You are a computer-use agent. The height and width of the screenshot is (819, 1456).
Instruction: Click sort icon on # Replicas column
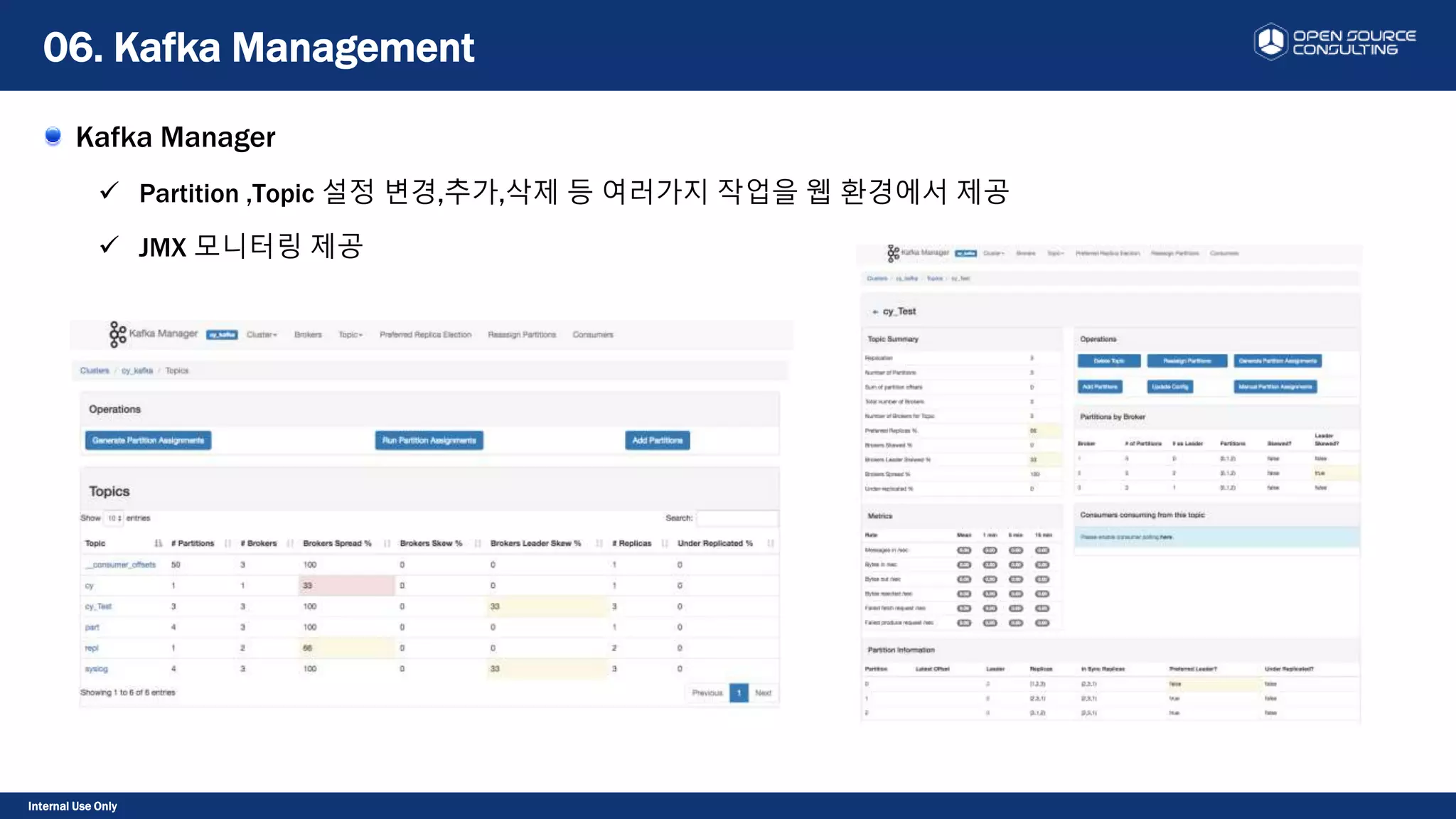pos(665,543)
